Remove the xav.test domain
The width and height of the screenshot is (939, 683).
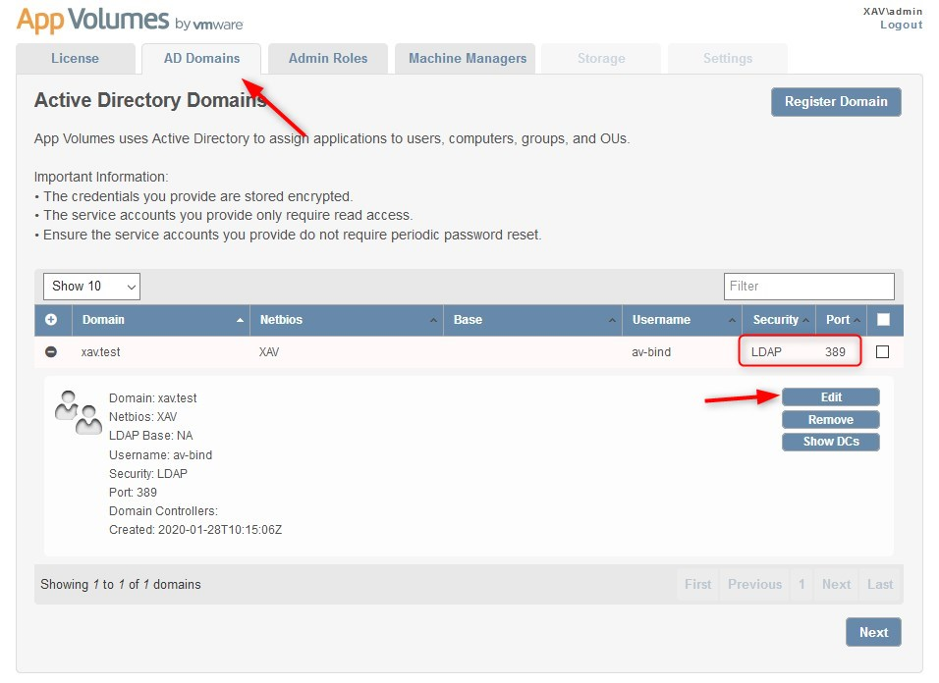tap(831, 420)
